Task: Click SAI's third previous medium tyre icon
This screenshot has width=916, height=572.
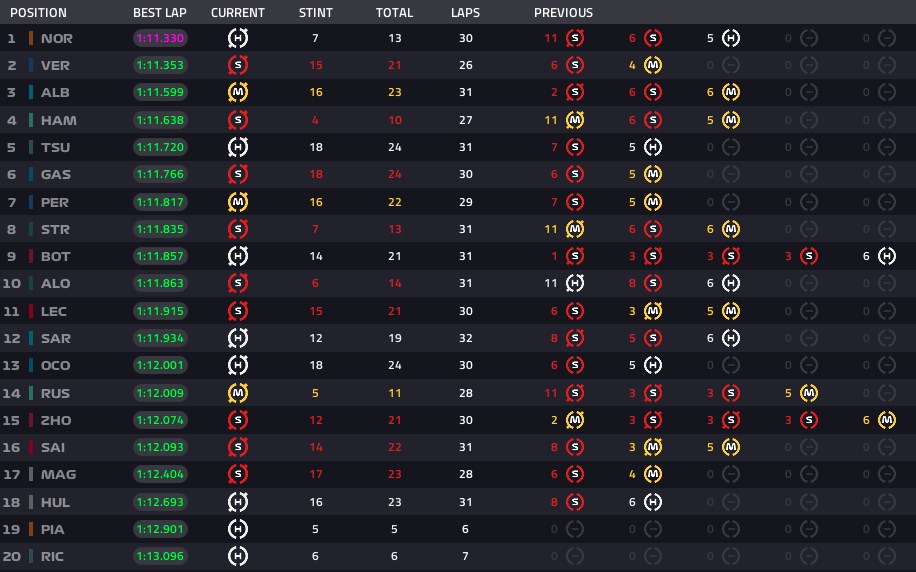Action: [731, 447]
